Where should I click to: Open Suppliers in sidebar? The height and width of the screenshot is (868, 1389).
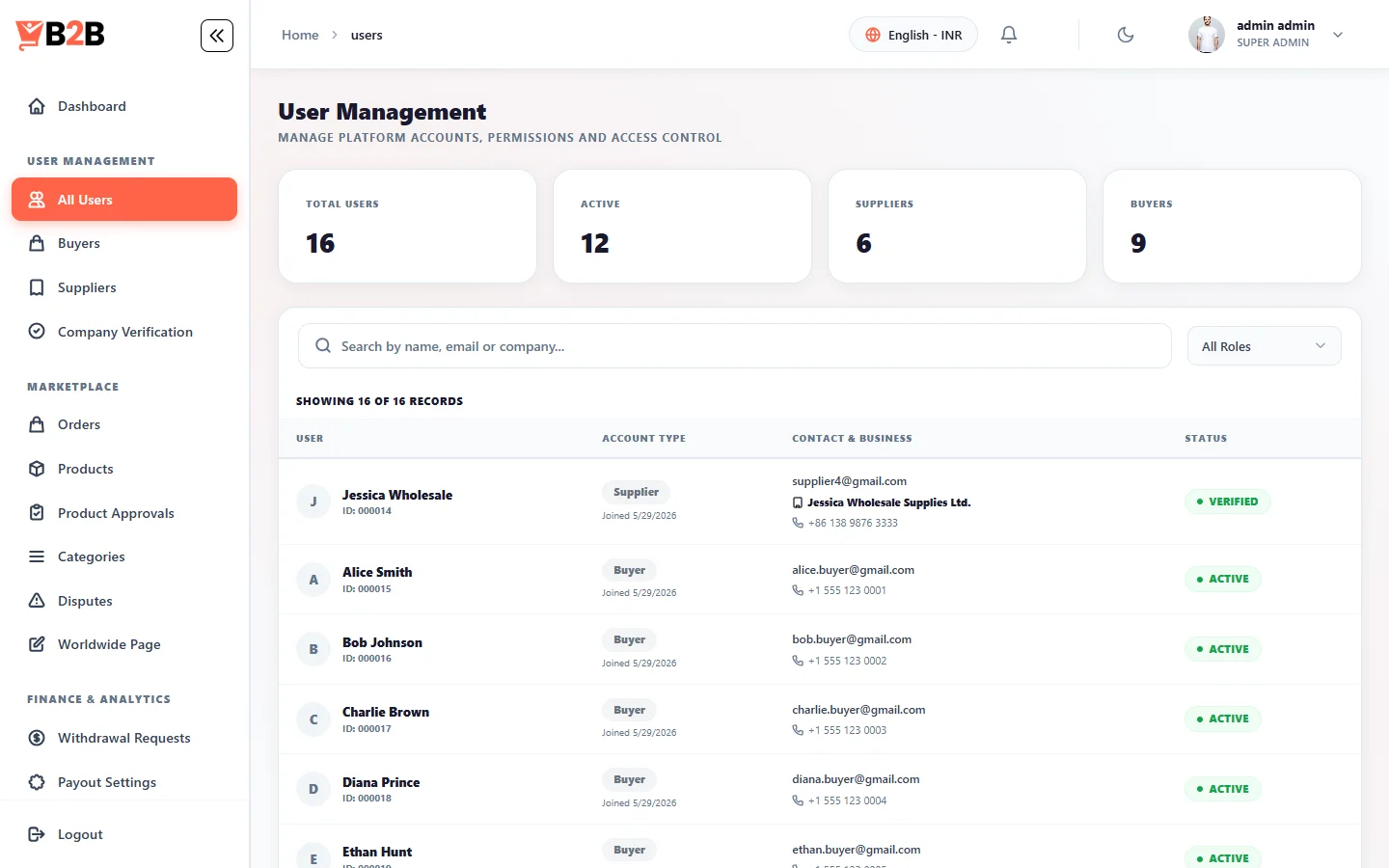124,287
